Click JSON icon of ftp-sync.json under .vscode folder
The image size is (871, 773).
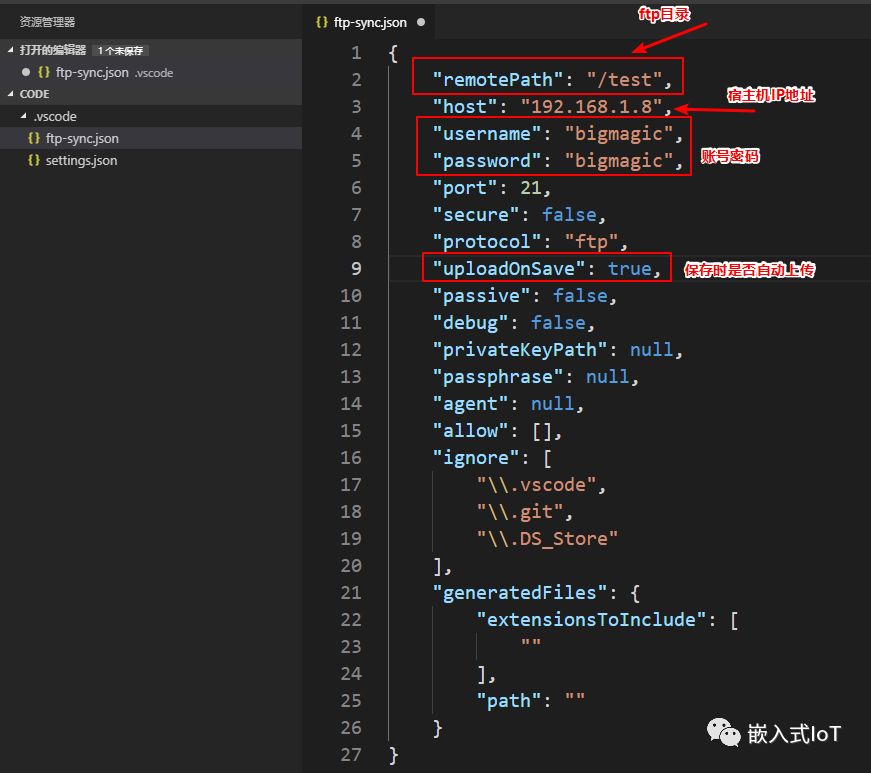pyautogui.click(x=34, y=139)
